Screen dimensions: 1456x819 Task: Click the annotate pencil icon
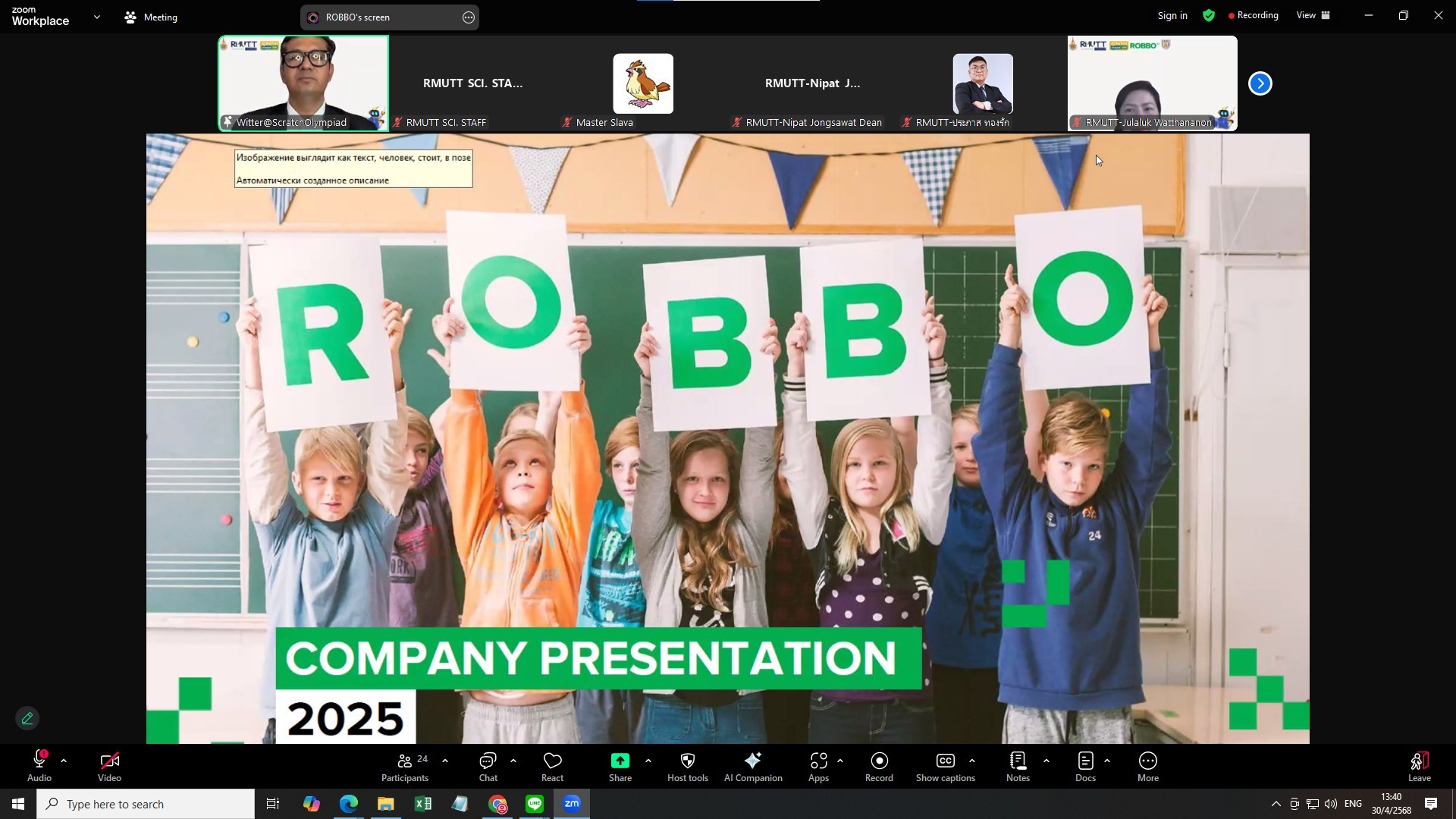(27, 718)
